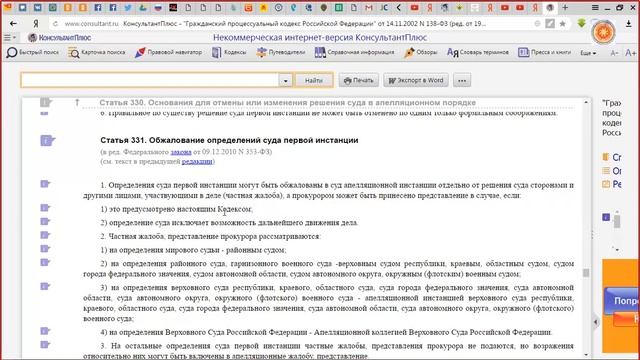Click the up arrow beside the Статья 330 header
Screen dimensions: 640x360
pos(77,102)
